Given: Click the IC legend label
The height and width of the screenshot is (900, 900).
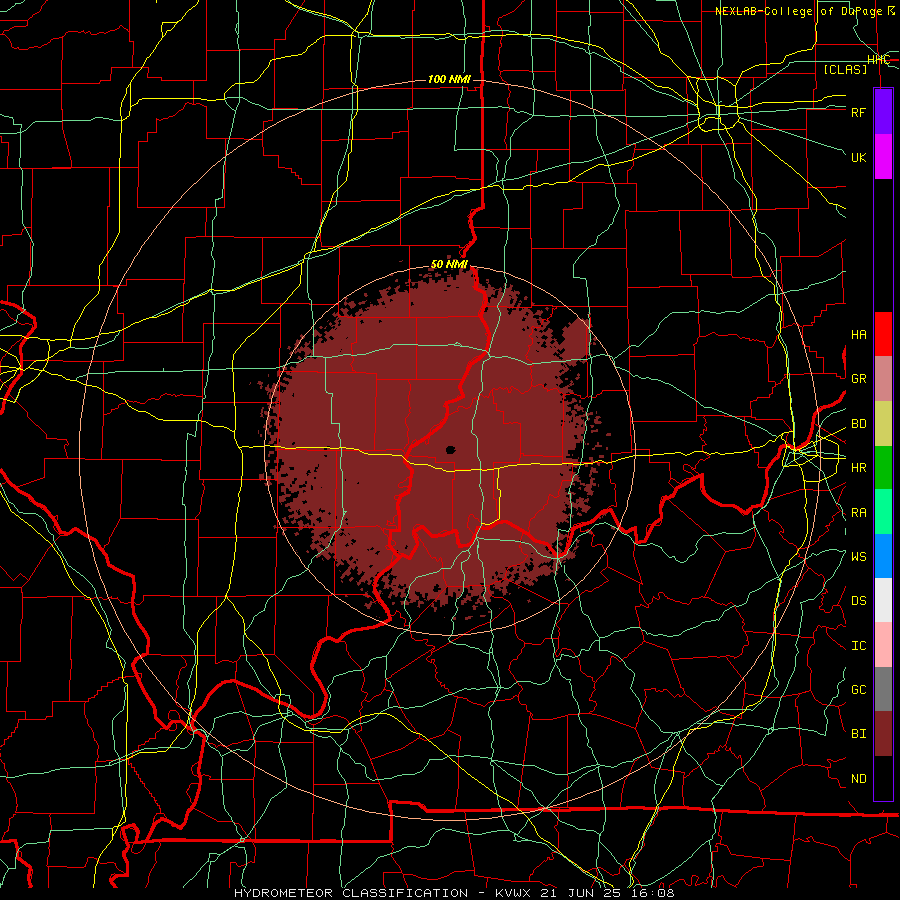Looking at the screenshot, I should (x=859, y=646).
